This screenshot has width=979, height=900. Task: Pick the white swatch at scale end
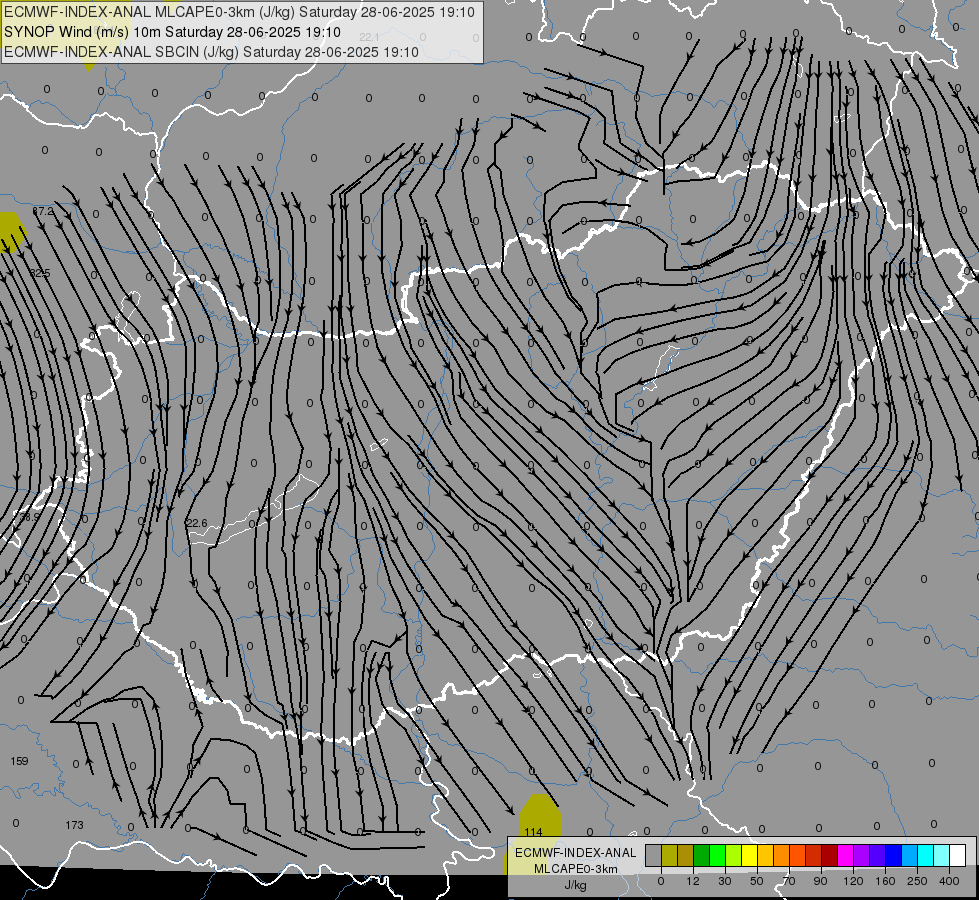(957, 855)
